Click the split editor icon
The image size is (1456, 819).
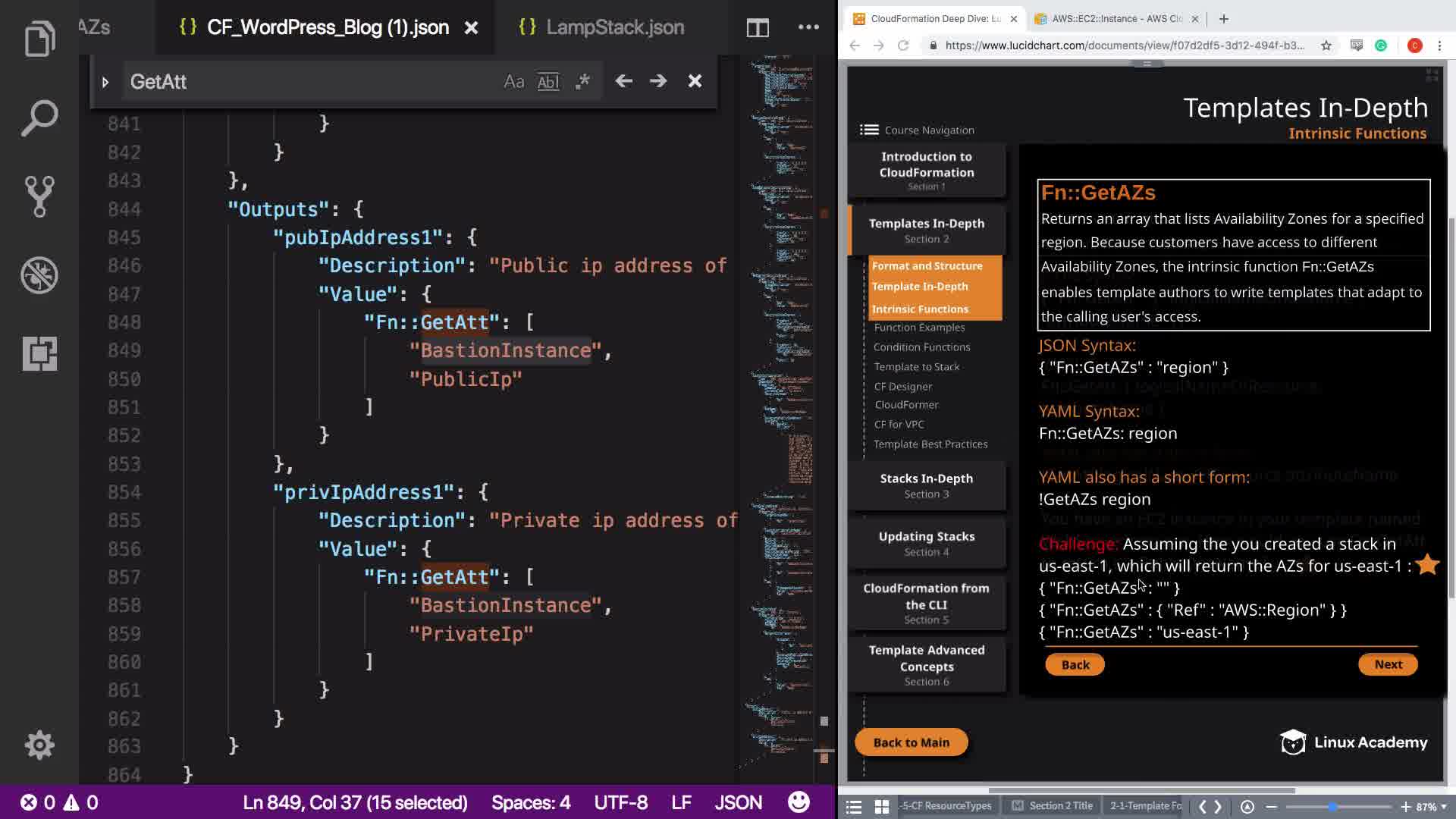tap(757, 28)
